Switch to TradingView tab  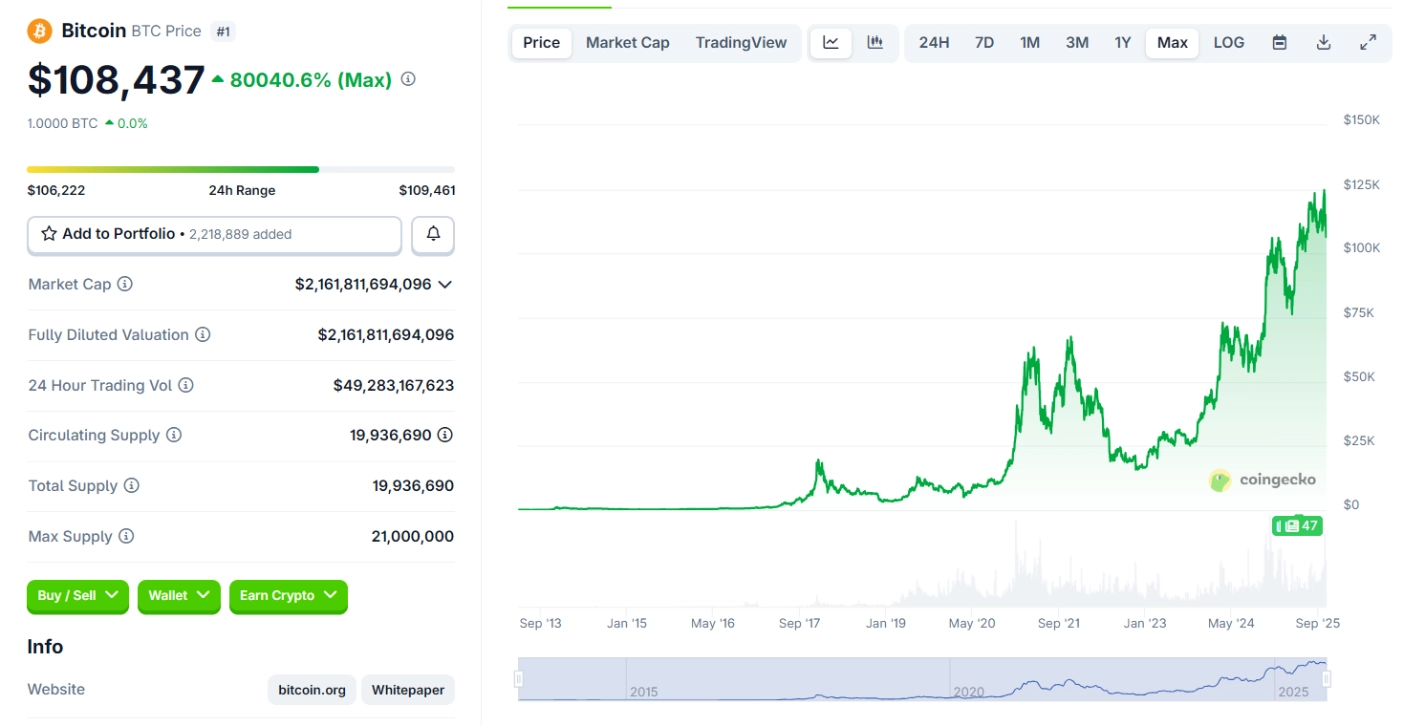(741, 43)
